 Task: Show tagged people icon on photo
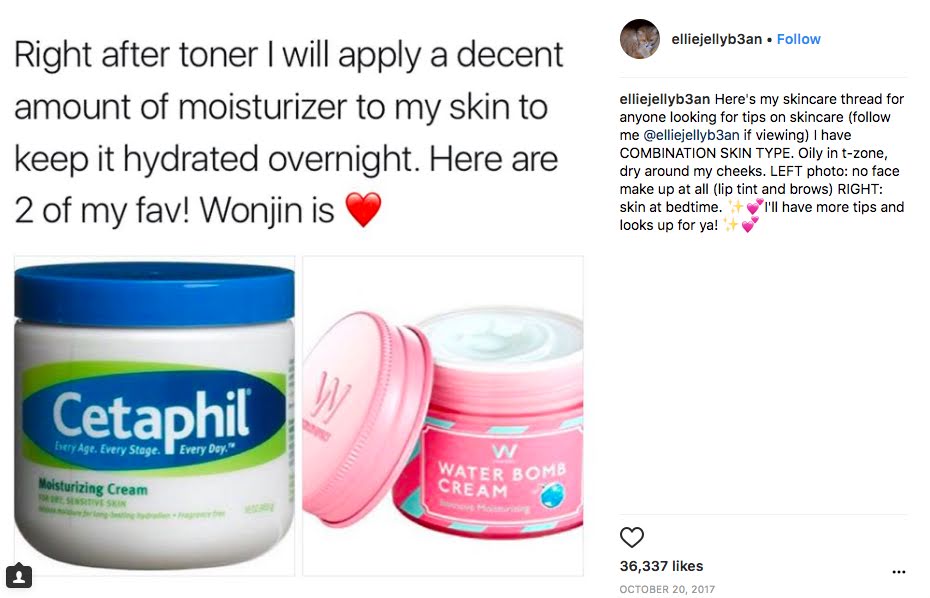tap(18, 575)
